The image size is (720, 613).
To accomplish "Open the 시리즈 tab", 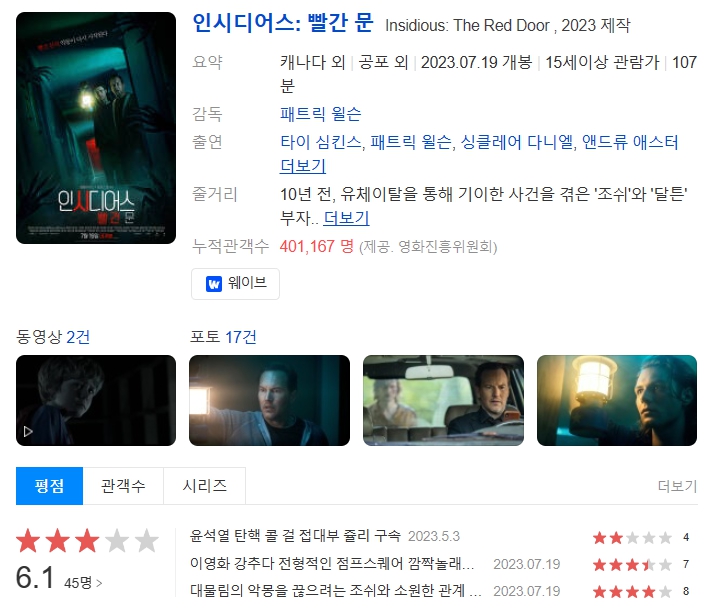I will tap(204, 486).
